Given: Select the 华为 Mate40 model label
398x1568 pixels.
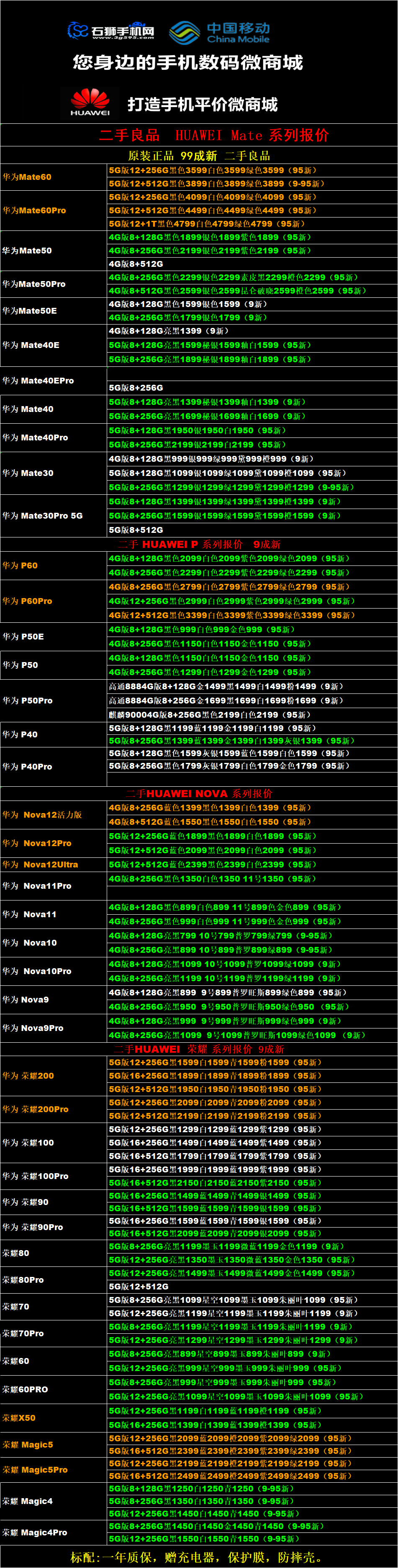Looking at the screenshot, I should pos(28,409).
